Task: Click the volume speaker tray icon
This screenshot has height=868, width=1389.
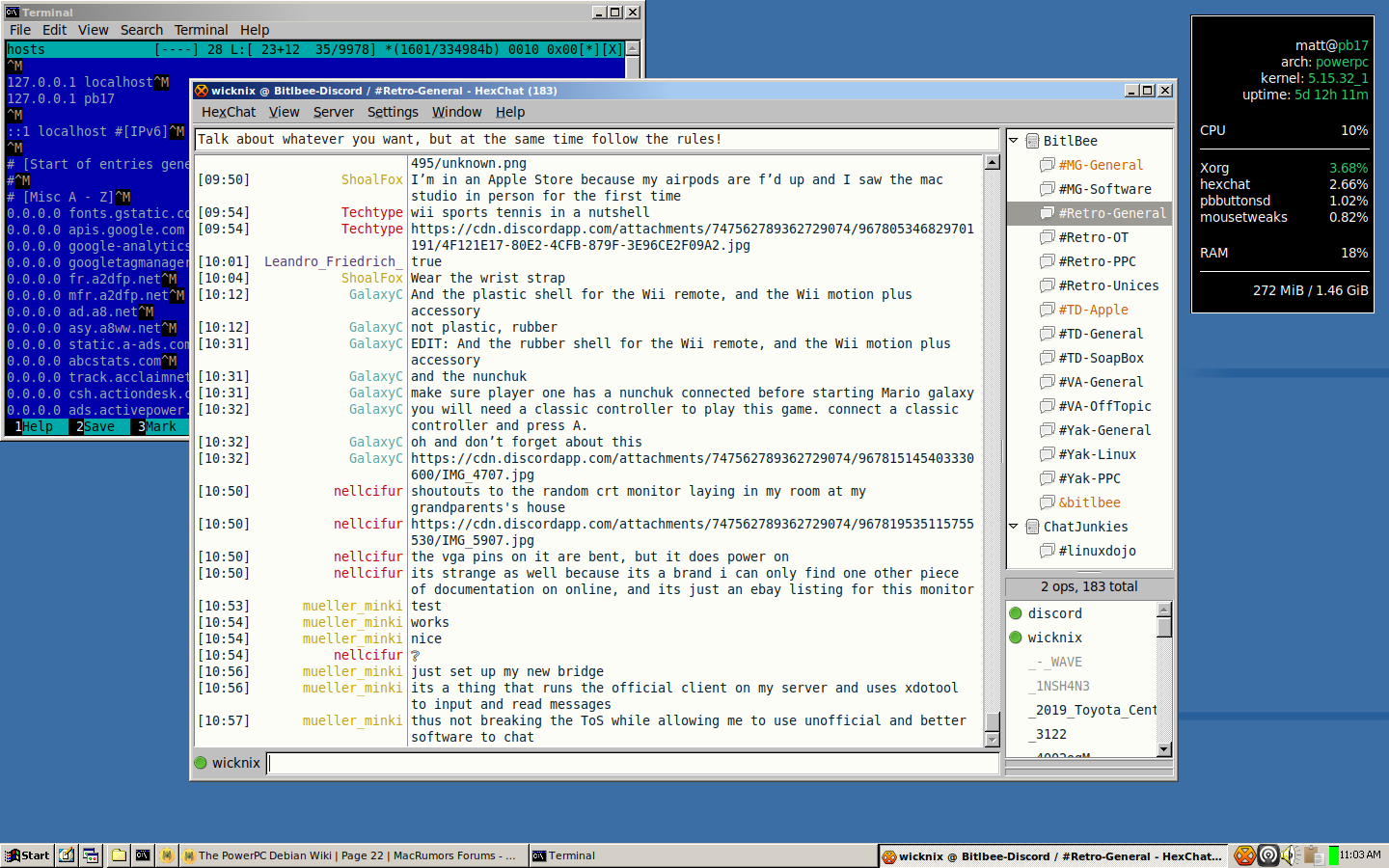Action: click(x=1291, y=855)
